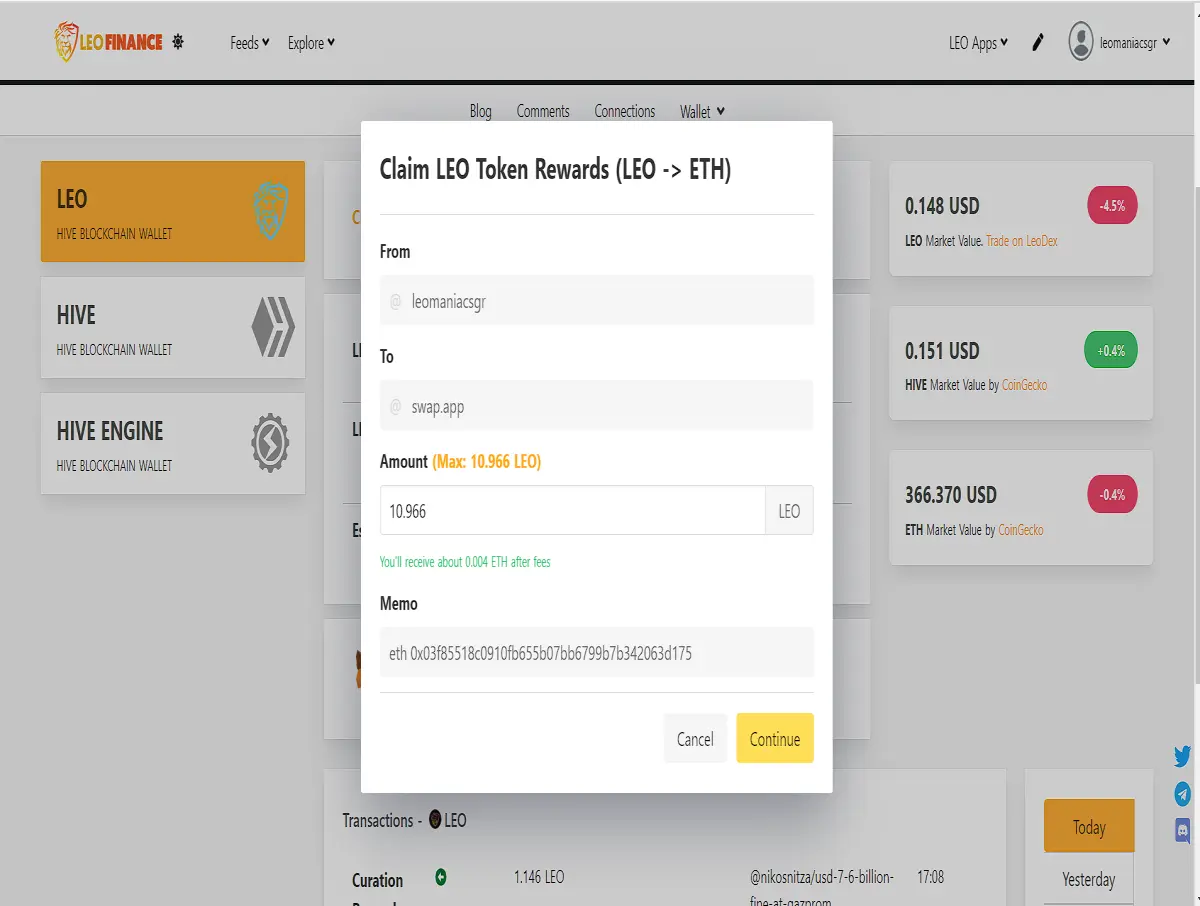Click the Max: 10.966 LEO link

(487, 462)
